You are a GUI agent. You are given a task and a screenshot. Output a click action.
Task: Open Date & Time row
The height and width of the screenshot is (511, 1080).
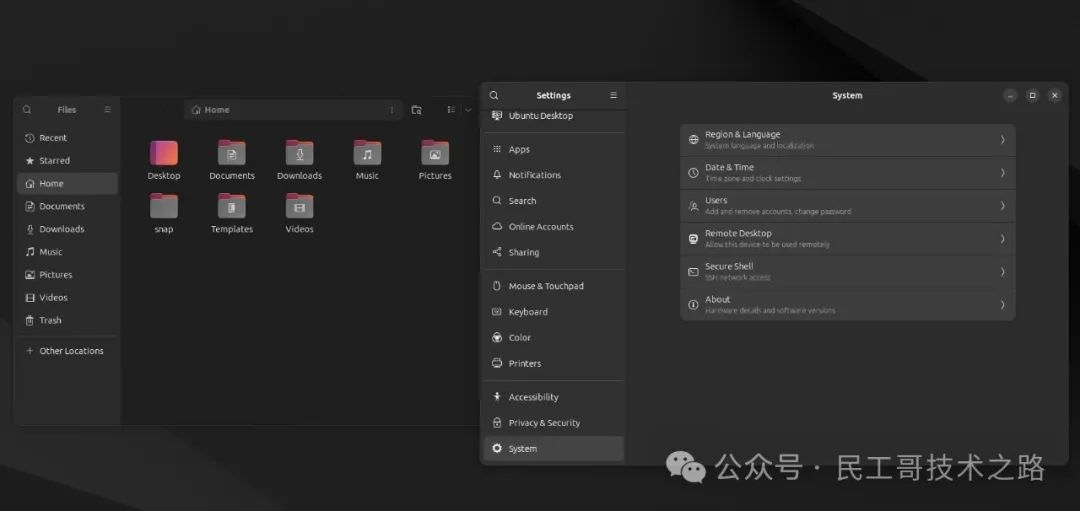point(847,173)
